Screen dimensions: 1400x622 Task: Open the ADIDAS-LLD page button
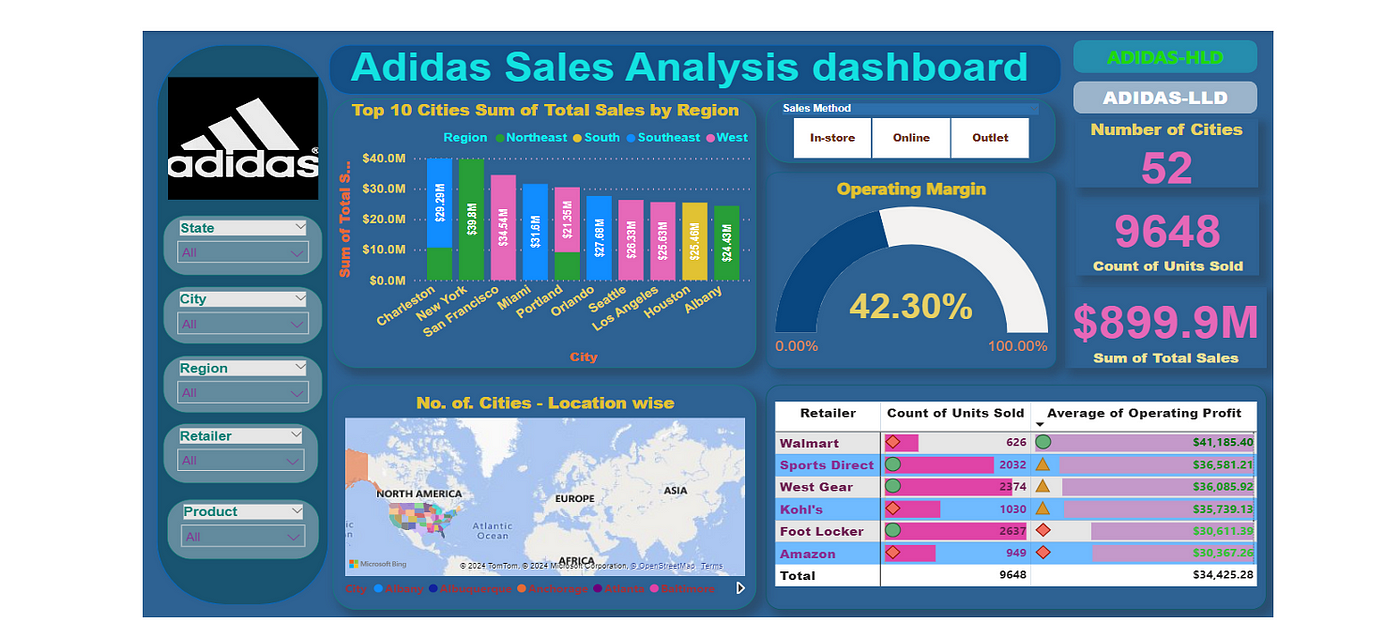(1165, 98)
